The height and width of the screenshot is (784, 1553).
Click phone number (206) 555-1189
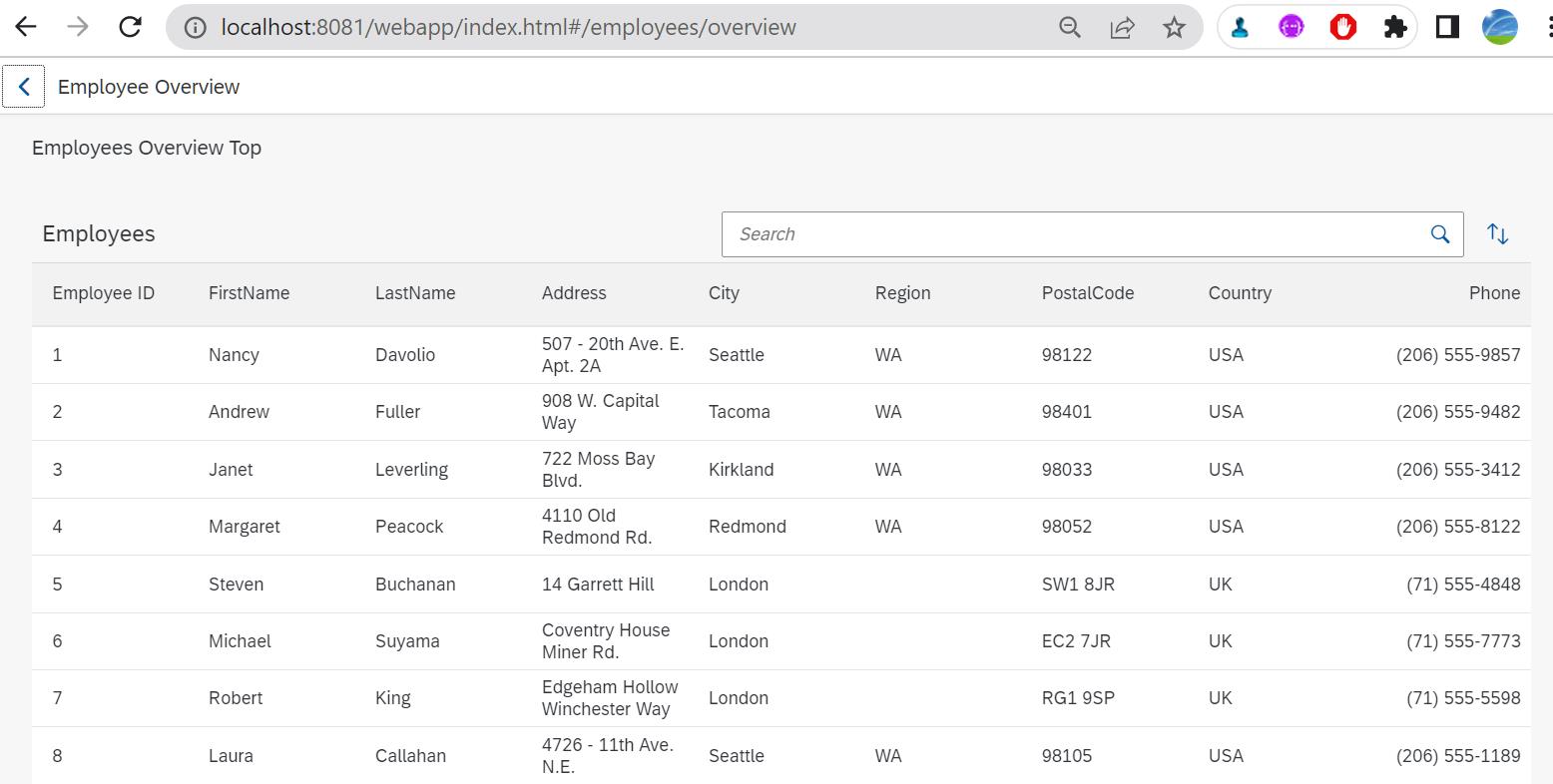point(1458,756)
